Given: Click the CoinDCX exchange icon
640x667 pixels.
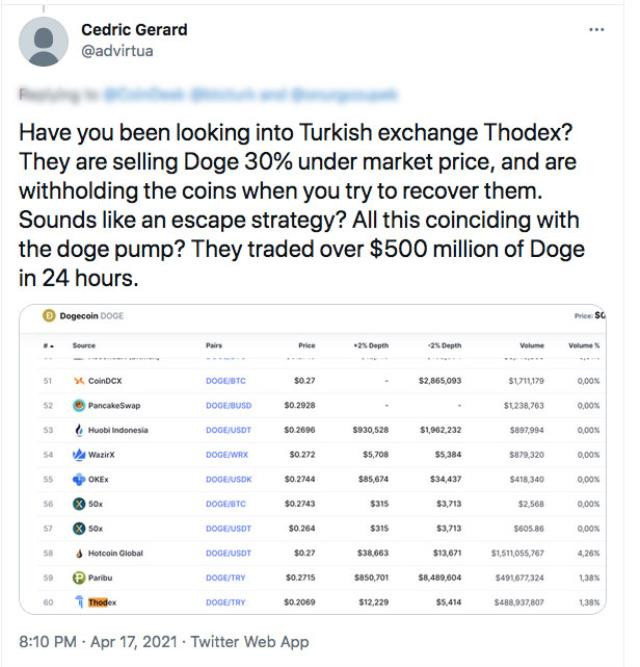Looking at the screenshot, I should (79, 380).
